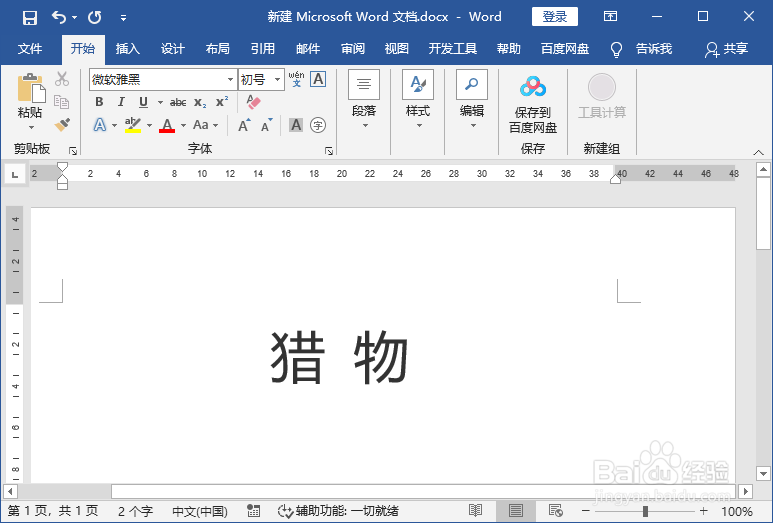
Task: Toggle Underline formatting
Action: (x=143, y=102)
